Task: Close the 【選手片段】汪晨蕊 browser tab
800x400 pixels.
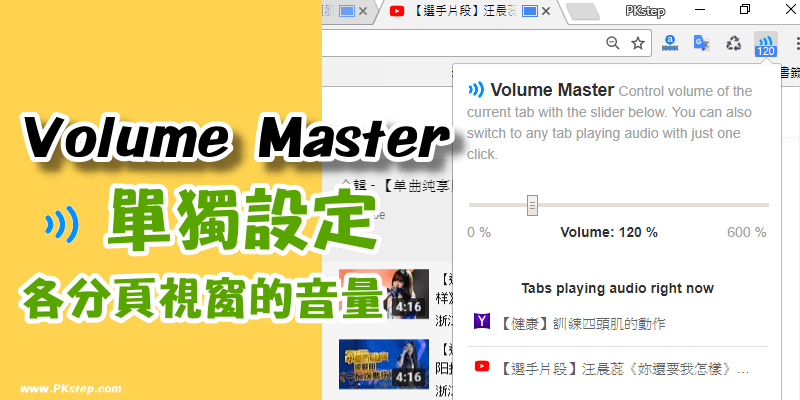Action: coord(546,11)
